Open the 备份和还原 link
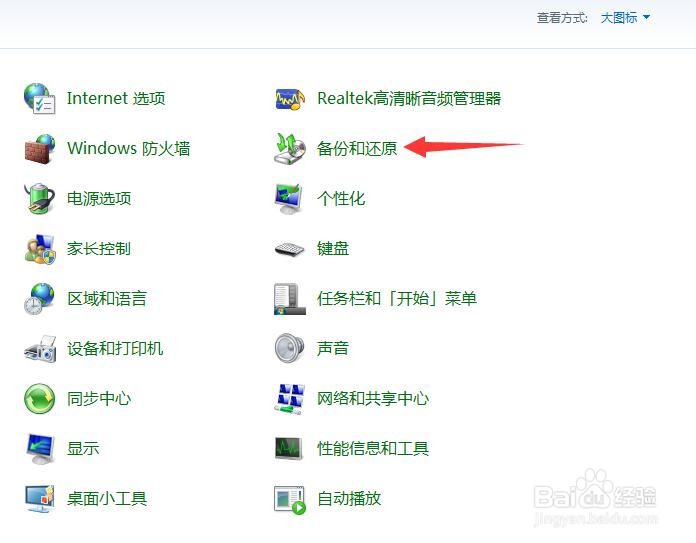The image size is (696, 543). [357, 148]
